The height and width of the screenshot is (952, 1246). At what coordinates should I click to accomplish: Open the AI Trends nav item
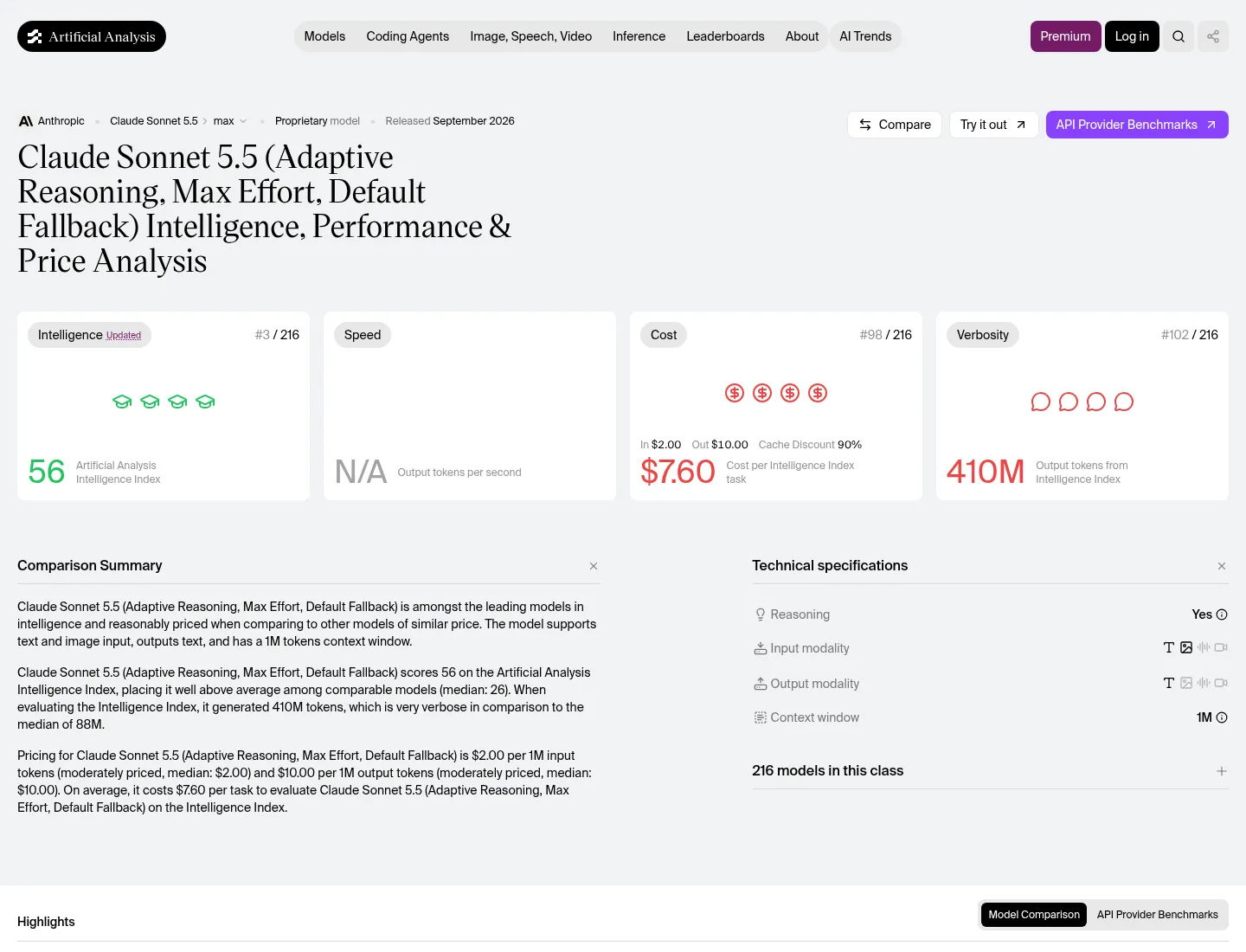pos(865,36)
